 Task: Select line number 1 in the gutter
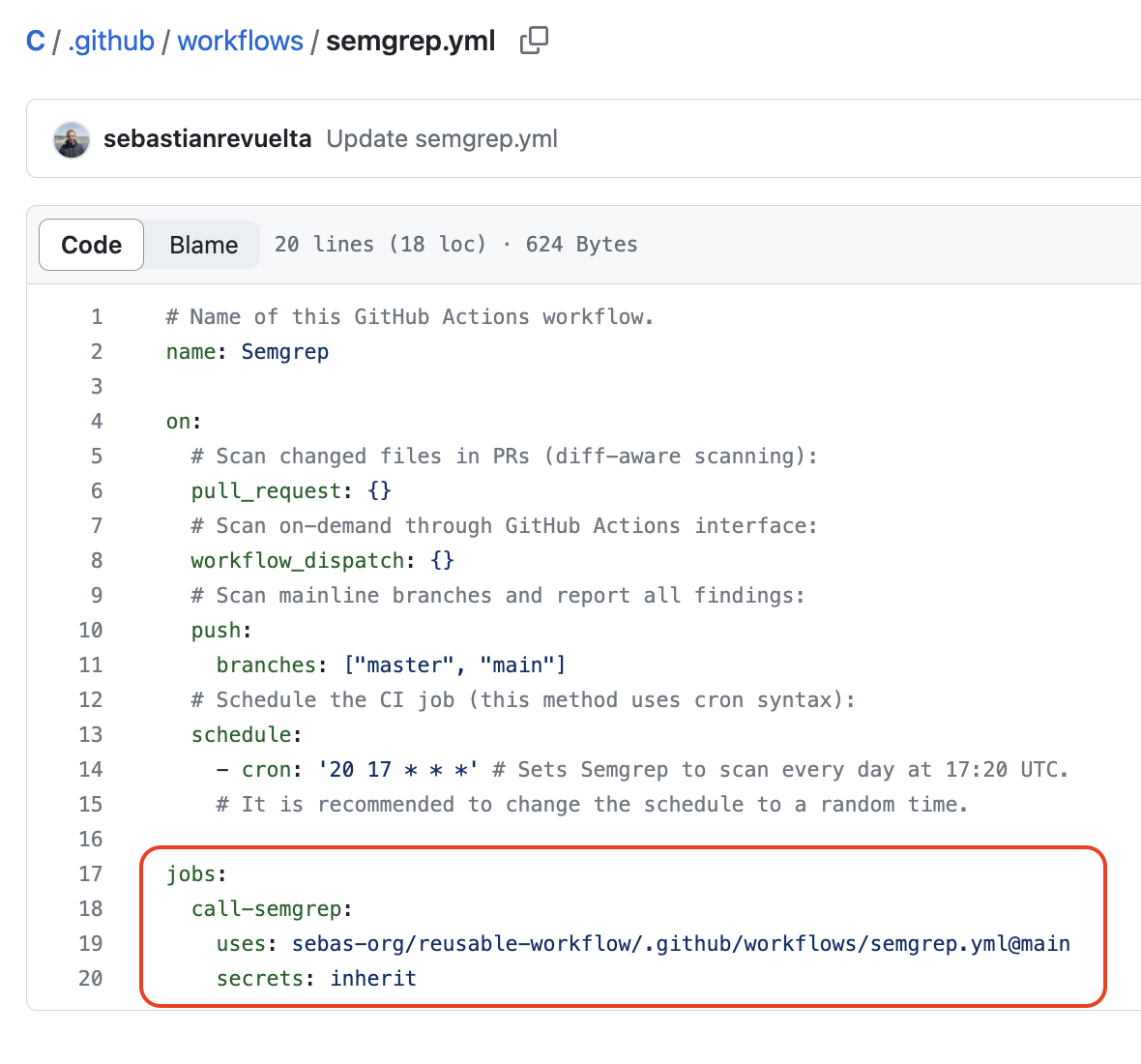tap(96, 317)
